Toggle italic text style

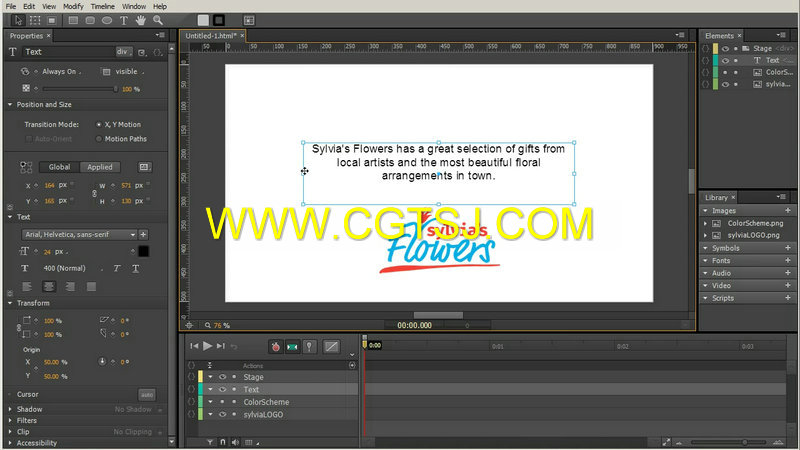coord(117,268)
